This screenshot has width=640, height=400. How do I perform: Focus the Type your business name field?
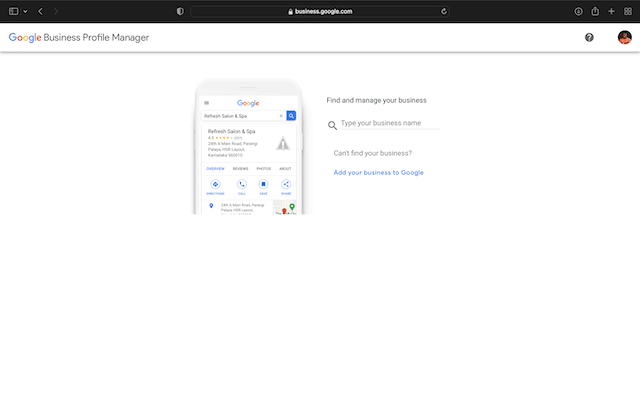point(389,123)
